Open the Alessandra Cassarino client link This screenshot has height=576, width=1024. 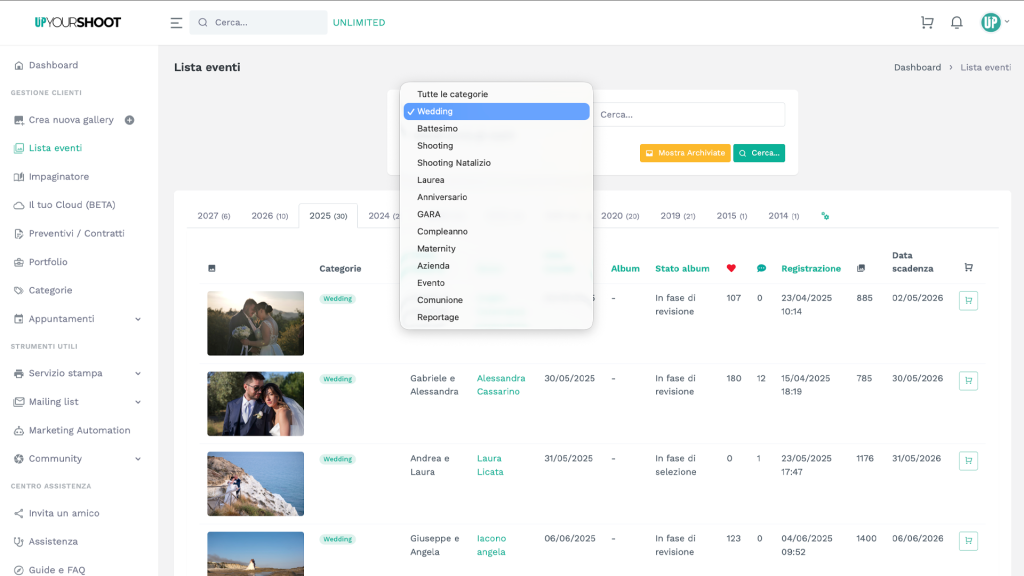[x=501, y=385]
